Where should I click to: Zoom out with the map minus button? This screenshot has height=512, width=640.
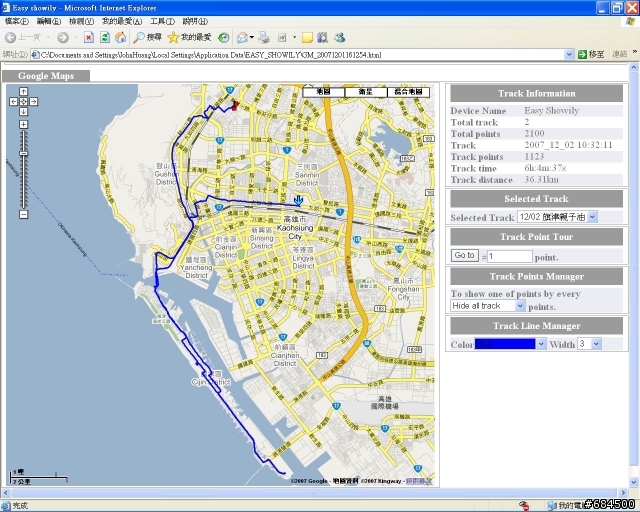[x=24, y=214]
